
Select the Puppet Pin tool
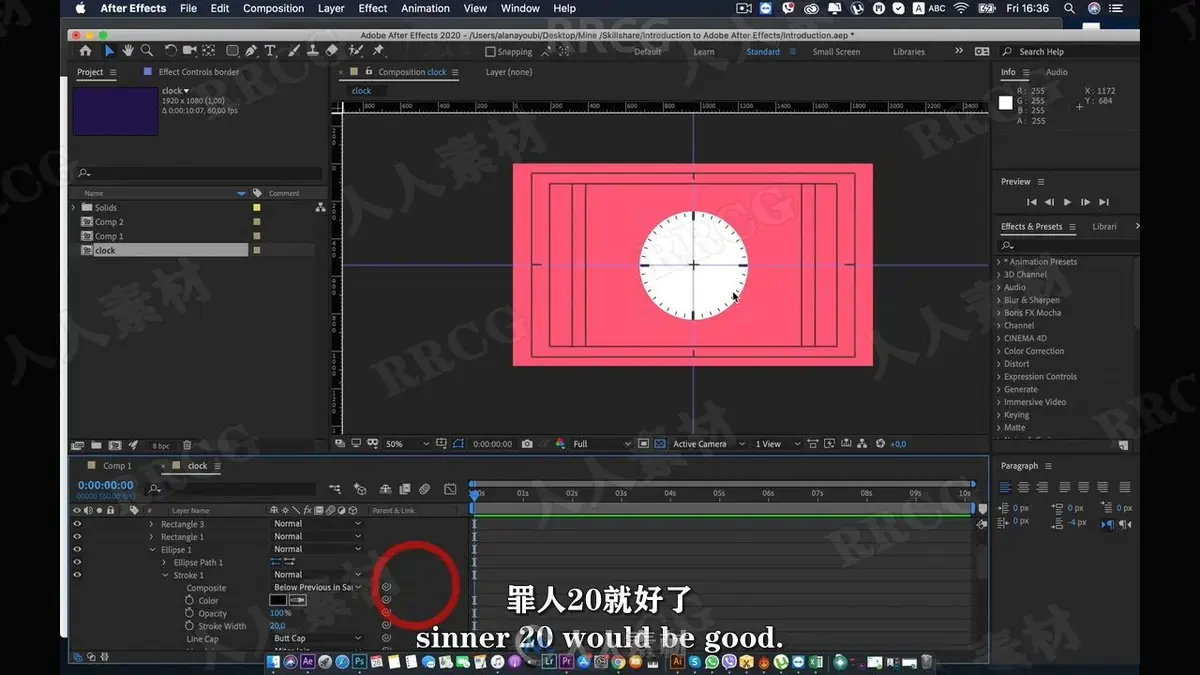point(378,51)
